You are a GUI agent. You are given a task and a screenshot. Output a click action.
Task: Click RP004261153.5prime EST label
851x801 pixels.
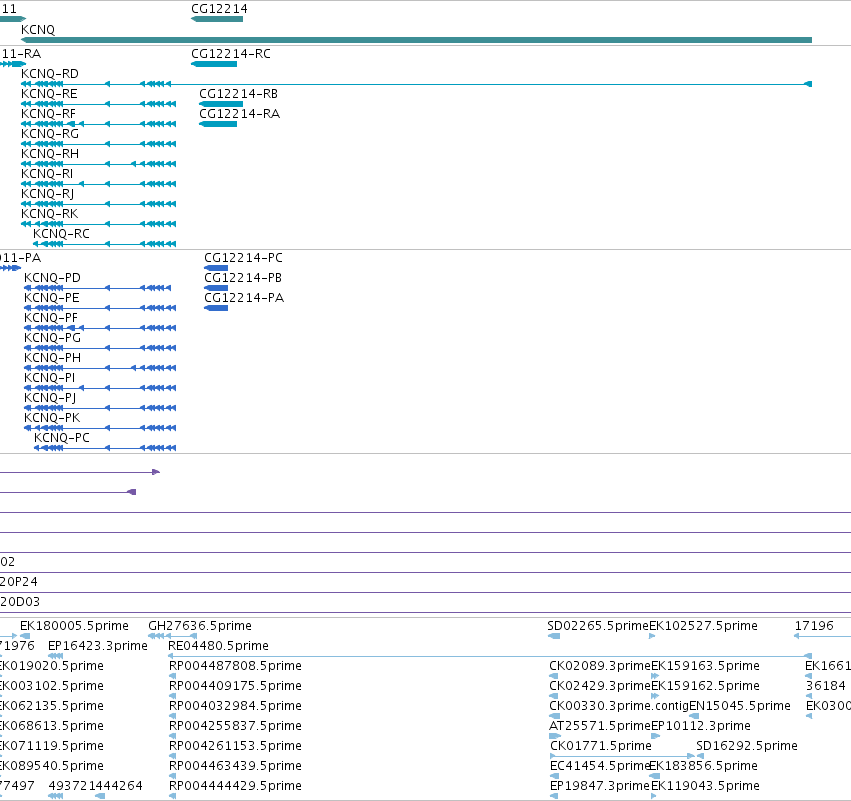[236, 746]
